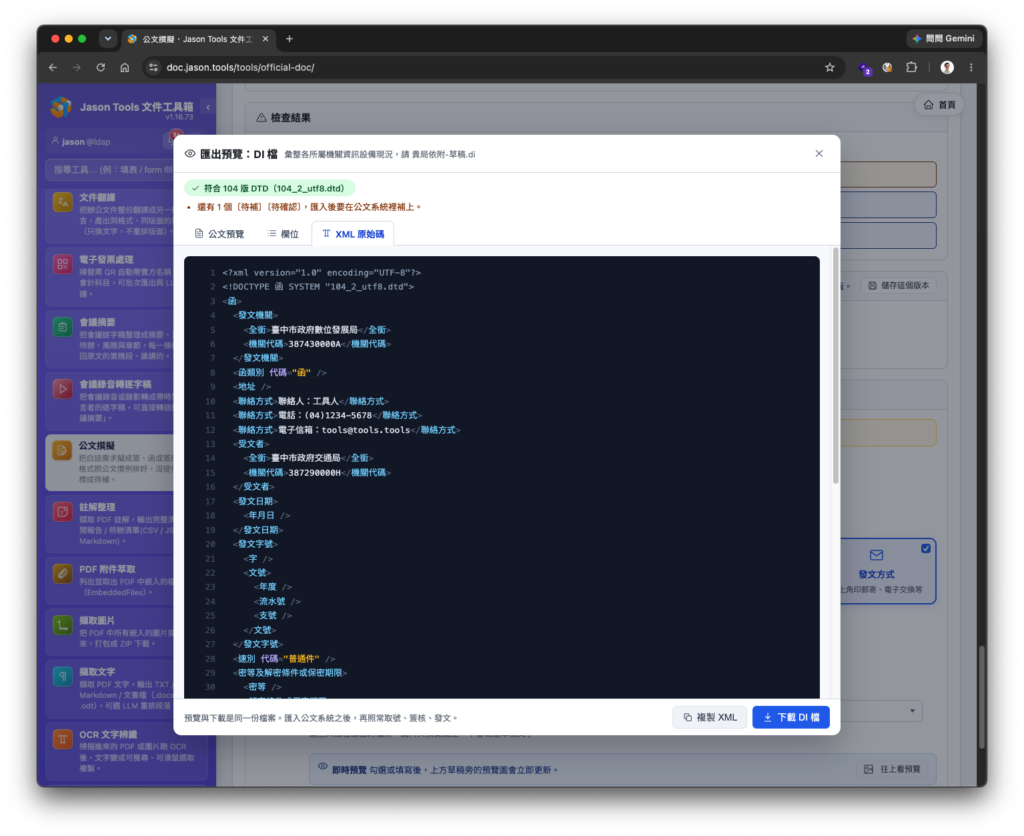Collapse the sidebar with the chevron
The height and width of the screenshot is (836, 1024).
point(208,107)
